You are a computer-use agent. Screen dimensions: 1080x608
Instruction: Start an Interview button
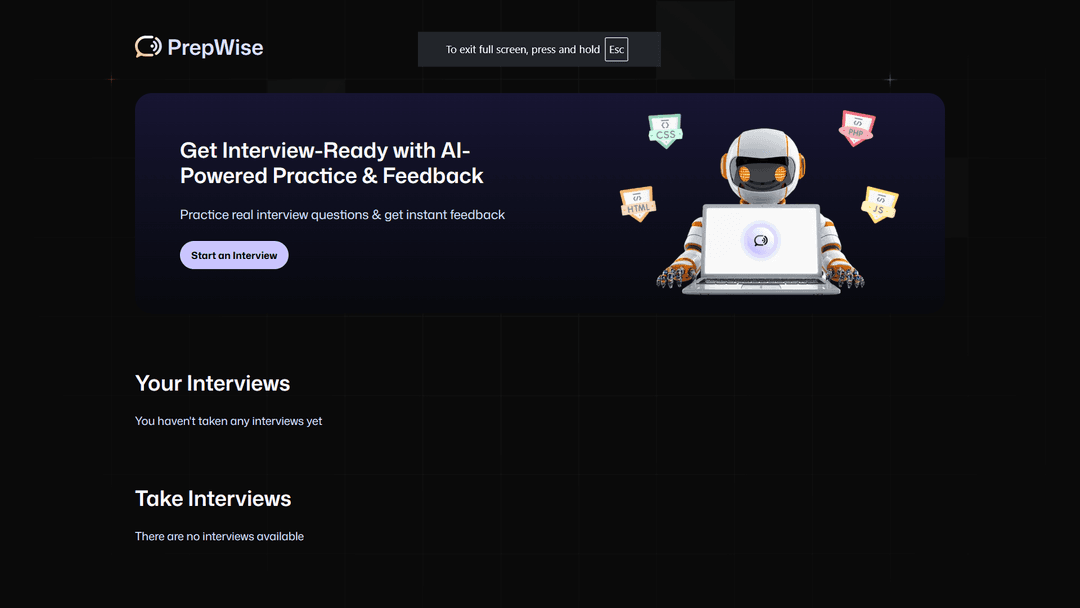point(234,255)
